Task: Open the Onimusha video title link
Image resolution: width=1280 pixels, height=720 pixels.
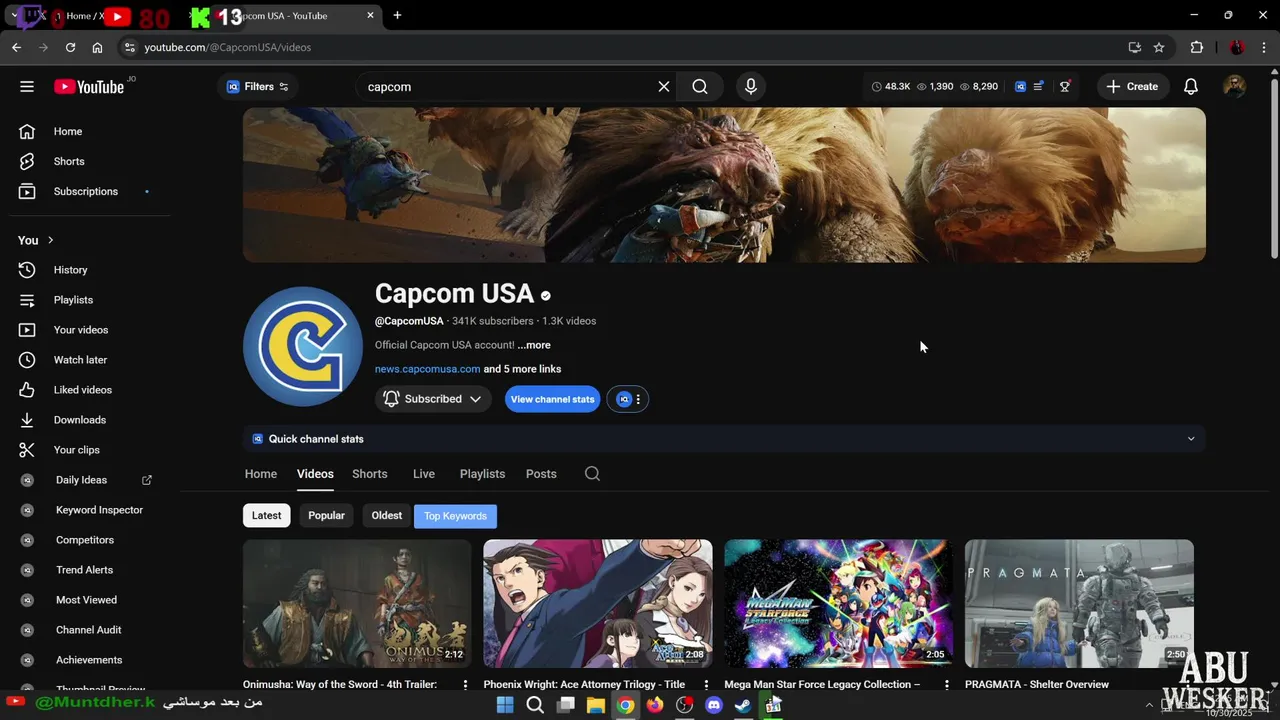Action: coord(340,685)
